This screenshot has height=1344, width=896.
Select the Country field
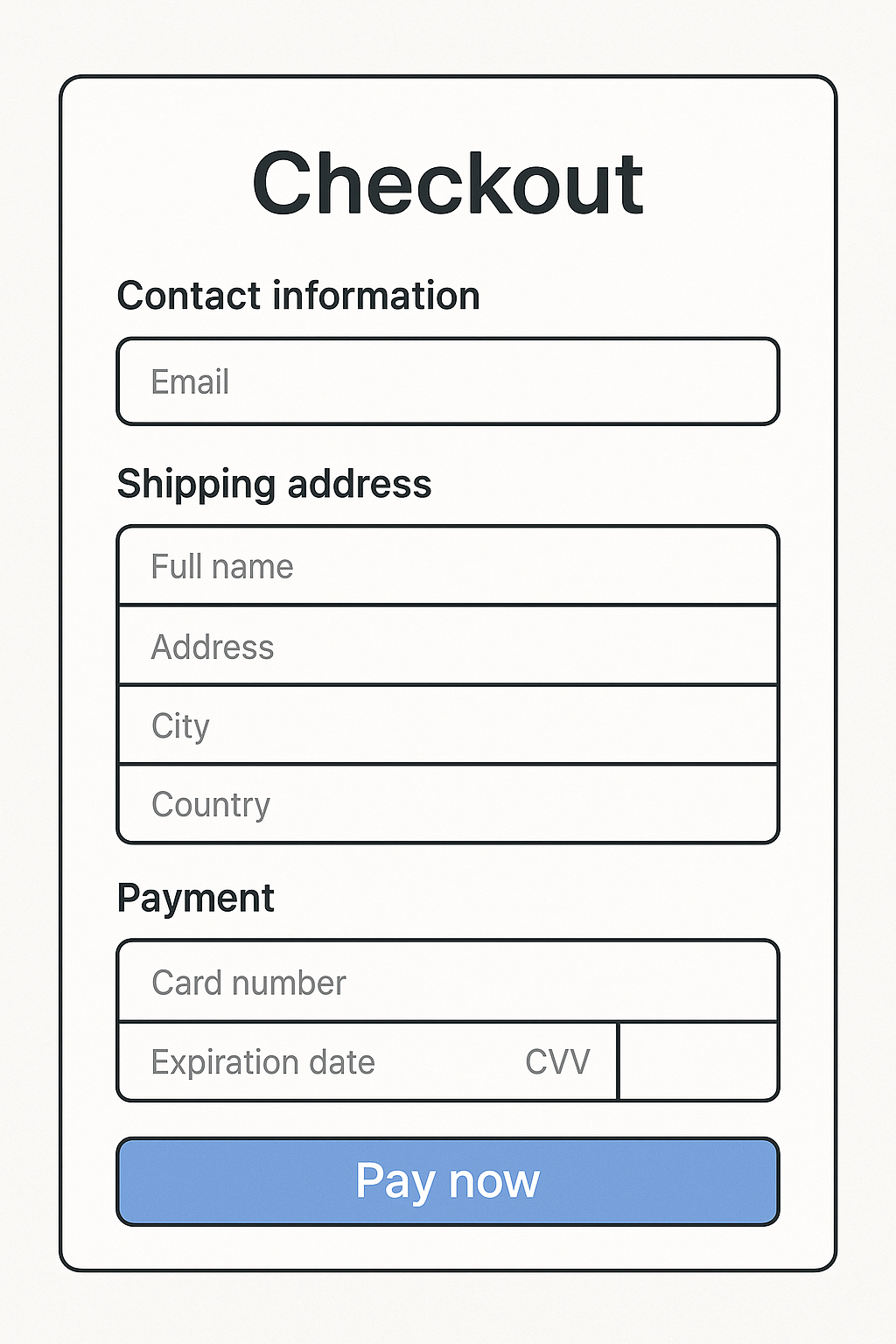click(x=448, y=804)
